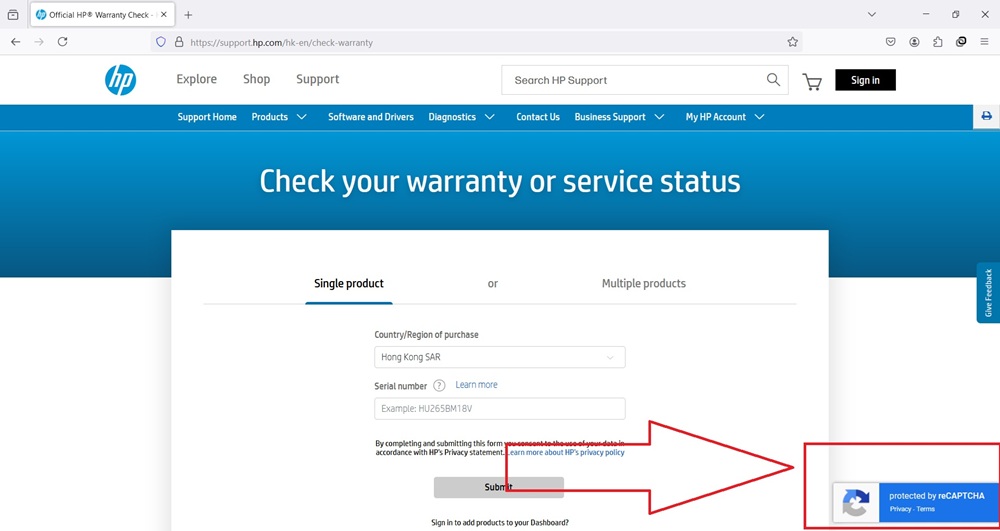1000x531 pixels.
Task: Expand the Diagnostics menu
Action: (x=462, y=117)
